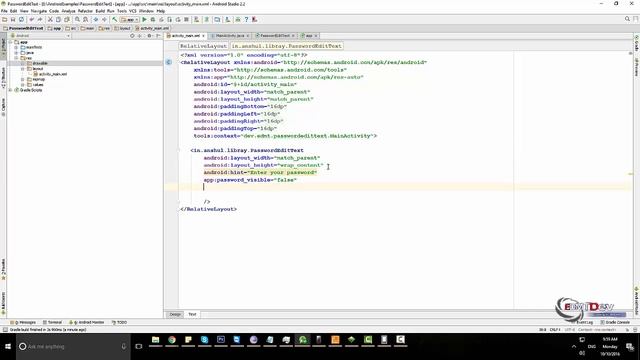
Task: Click the Cortana Ask me anything box
Action: (x=73, y=347)
